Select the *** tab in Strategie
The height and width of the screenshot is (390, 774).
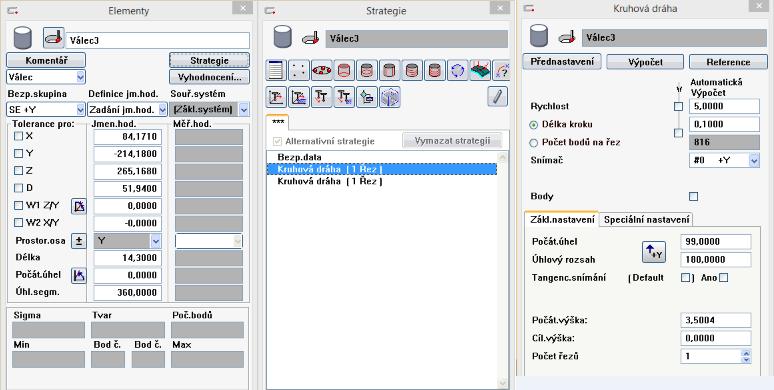[278, 122]
